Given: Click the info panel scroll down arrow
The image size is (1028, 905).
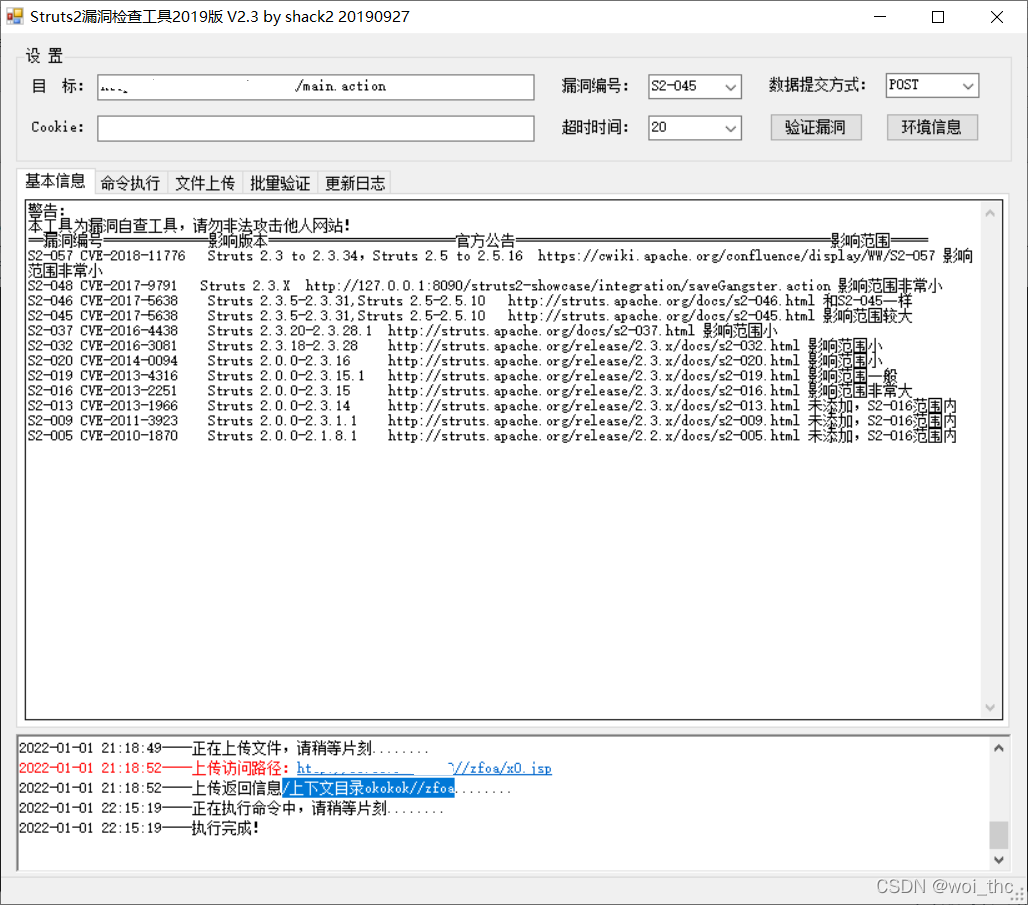Looking at the screenshot, I should [x=990, y=708].
